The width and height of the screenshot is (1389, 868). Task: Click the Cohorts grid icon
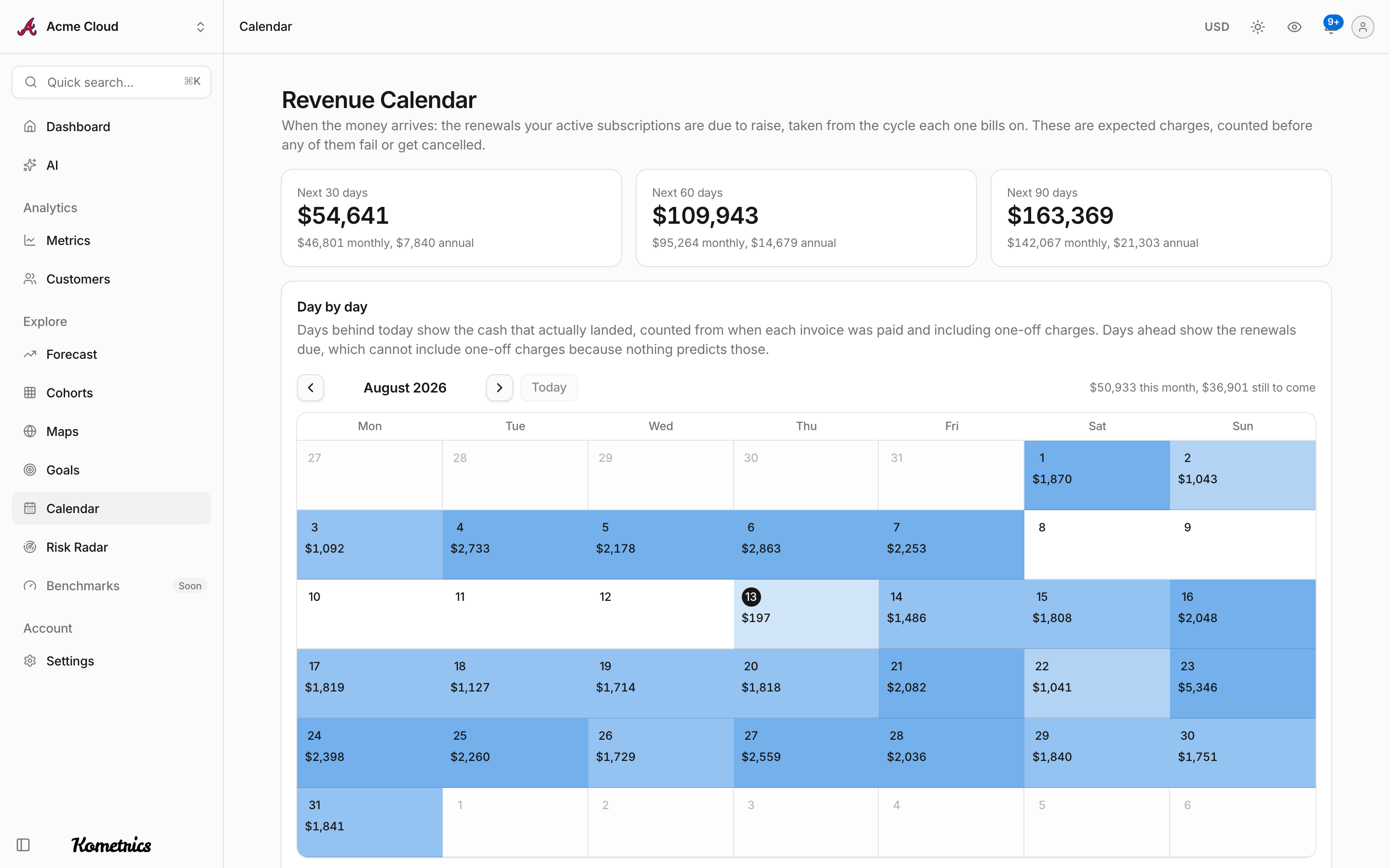[30, 393]
